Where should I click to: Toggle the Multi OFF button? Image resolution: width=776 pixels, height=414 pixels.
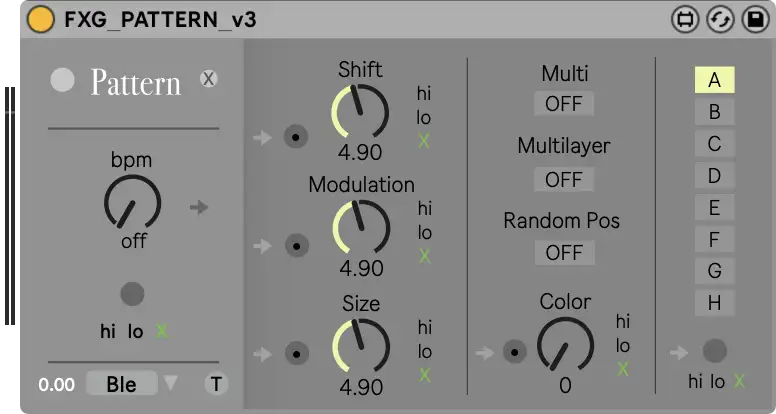(x=564, y=104)
